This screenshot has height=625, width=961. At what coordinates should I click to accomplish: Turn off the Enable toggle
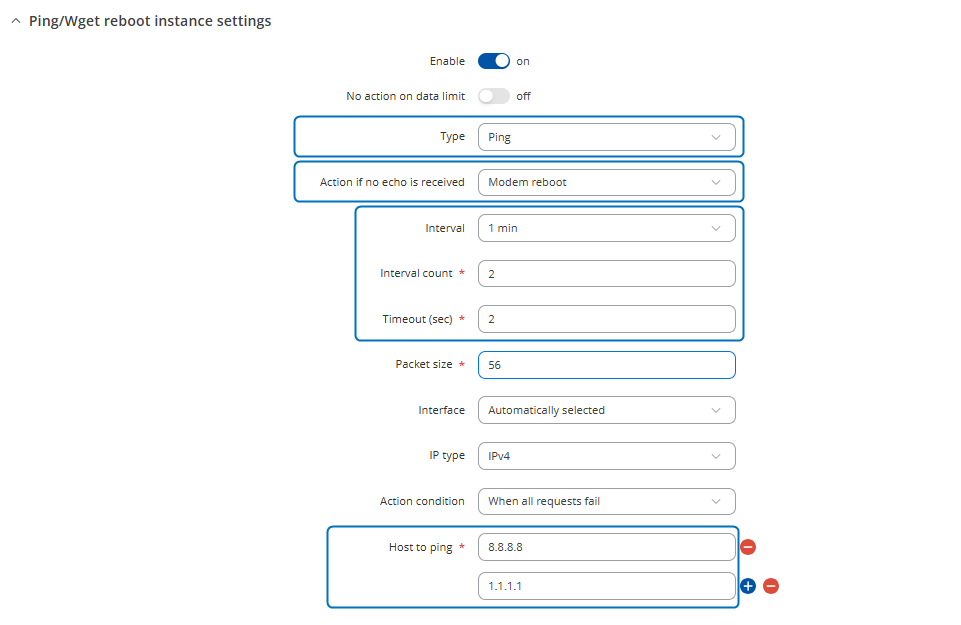[494, 61]
